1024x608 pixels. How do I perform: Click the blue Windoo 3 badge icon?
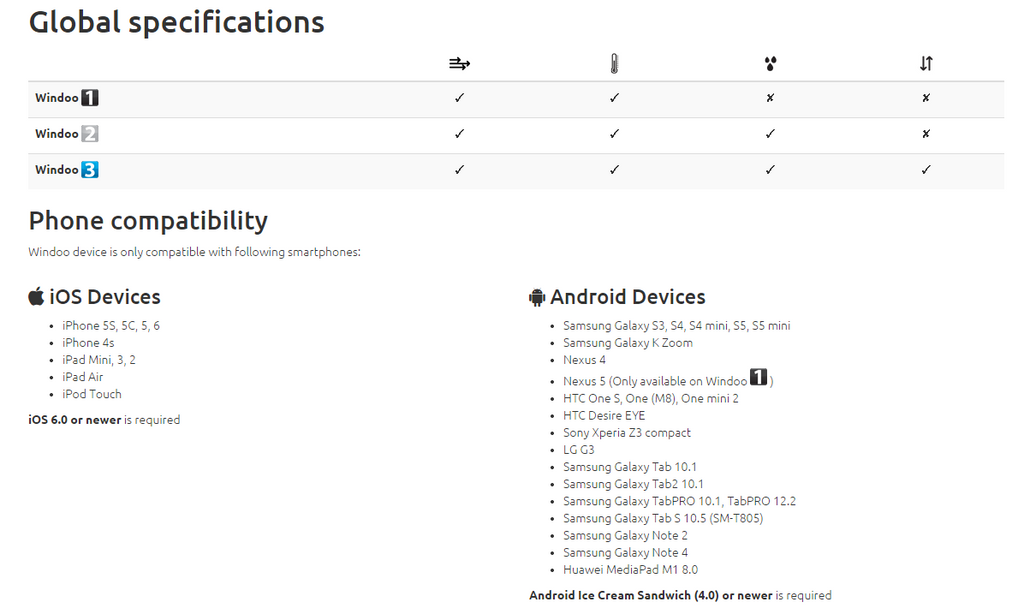90,170
